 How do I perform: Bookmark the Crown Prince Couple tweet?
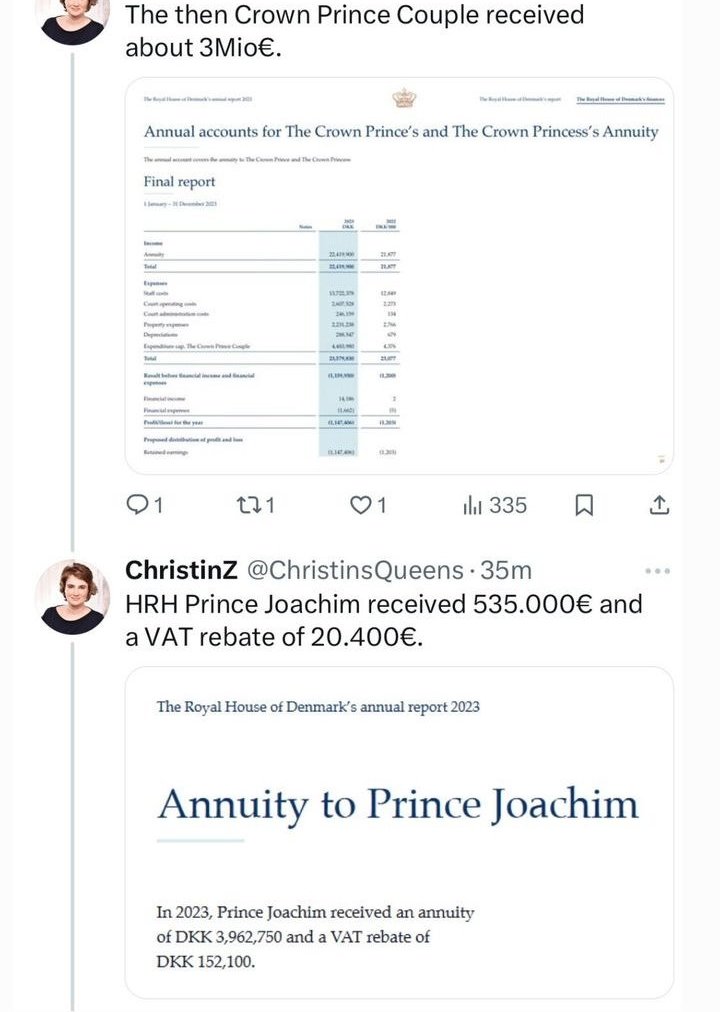pos(584,506)
